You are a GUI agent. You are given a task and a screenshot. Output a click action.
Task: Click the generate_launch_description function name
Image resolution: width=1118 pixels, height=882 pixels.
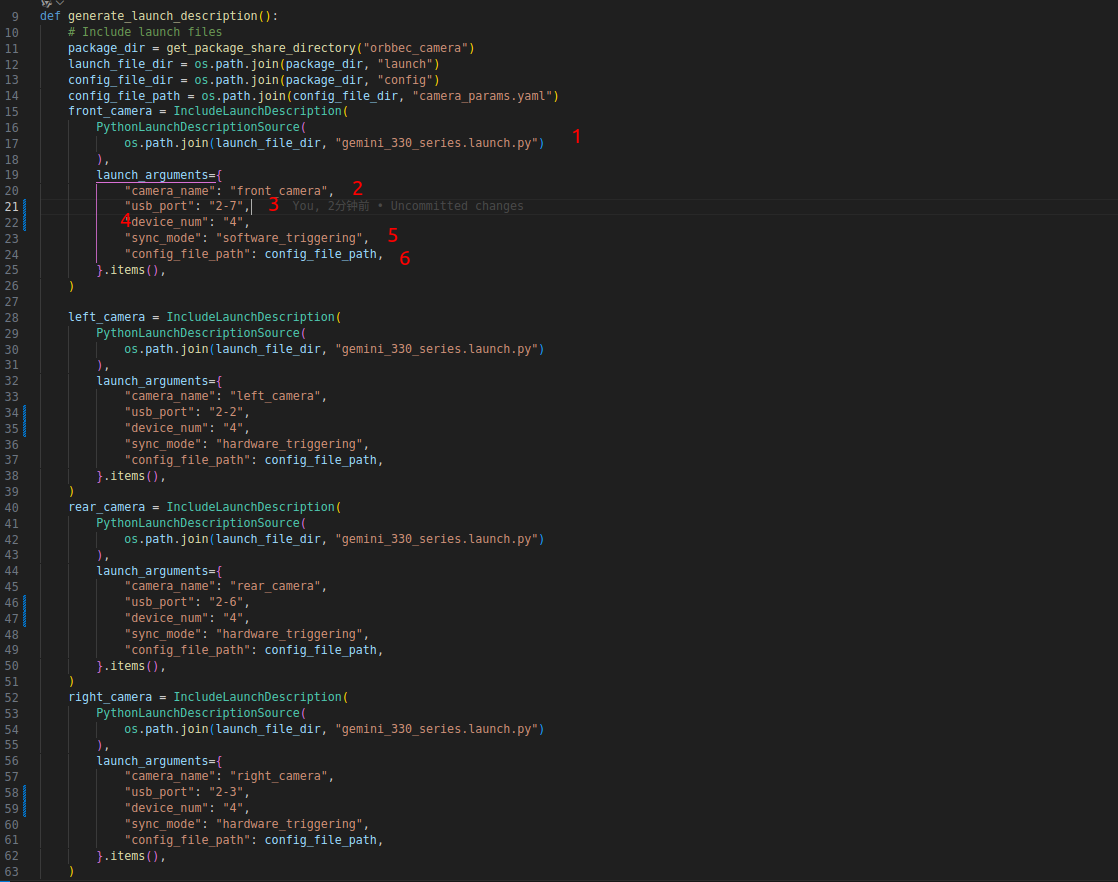point(159,16)
